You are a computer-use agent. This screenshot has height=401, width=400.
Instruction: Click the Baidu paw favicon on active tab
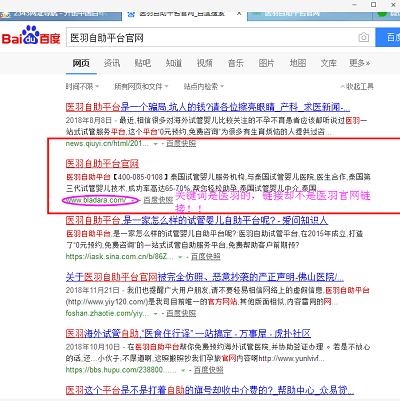pos(131,14)
